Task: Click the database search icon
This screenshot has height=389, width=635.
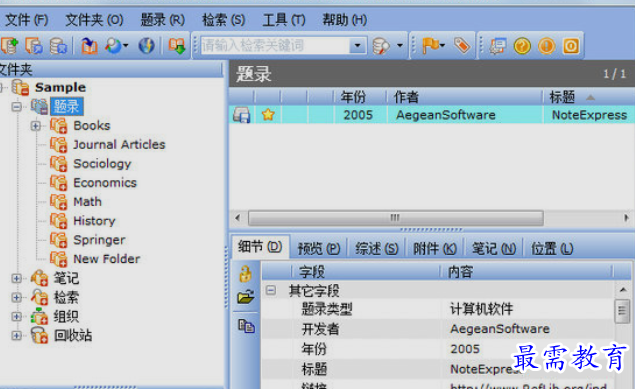Action: (x=381, y=46)
